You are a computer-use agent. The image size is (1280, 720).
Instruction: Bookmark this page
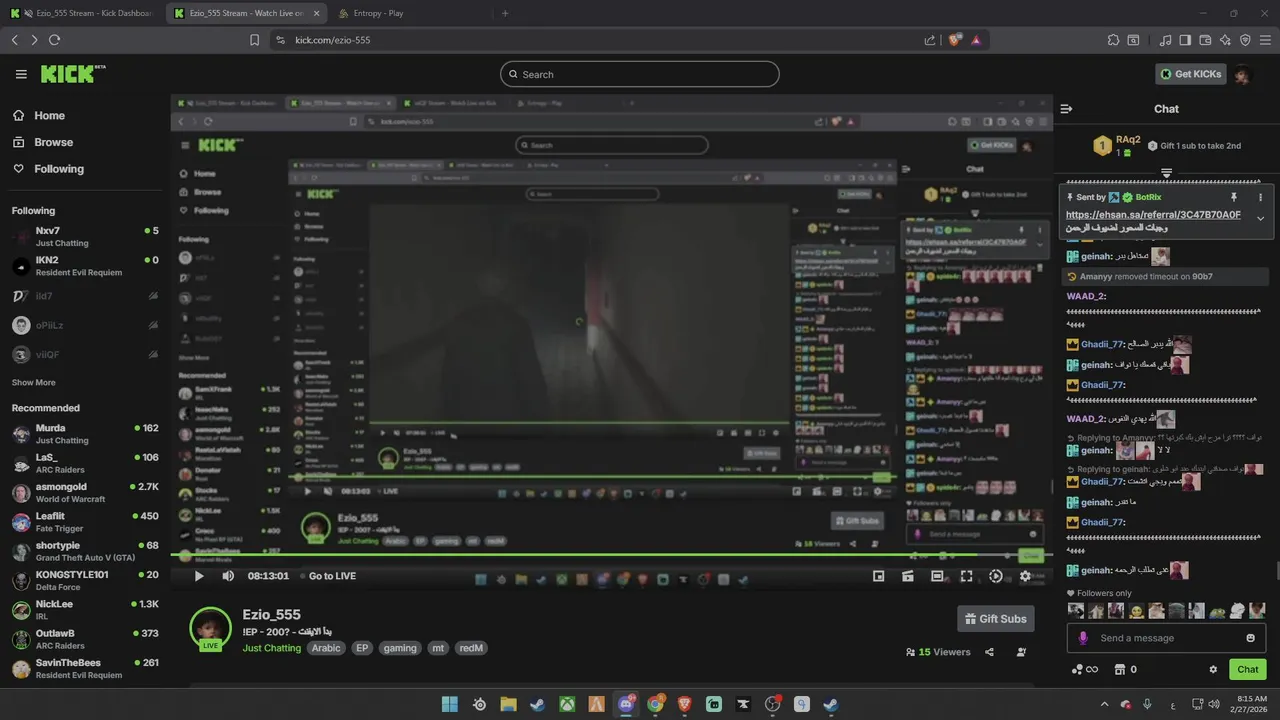[254, 40]
